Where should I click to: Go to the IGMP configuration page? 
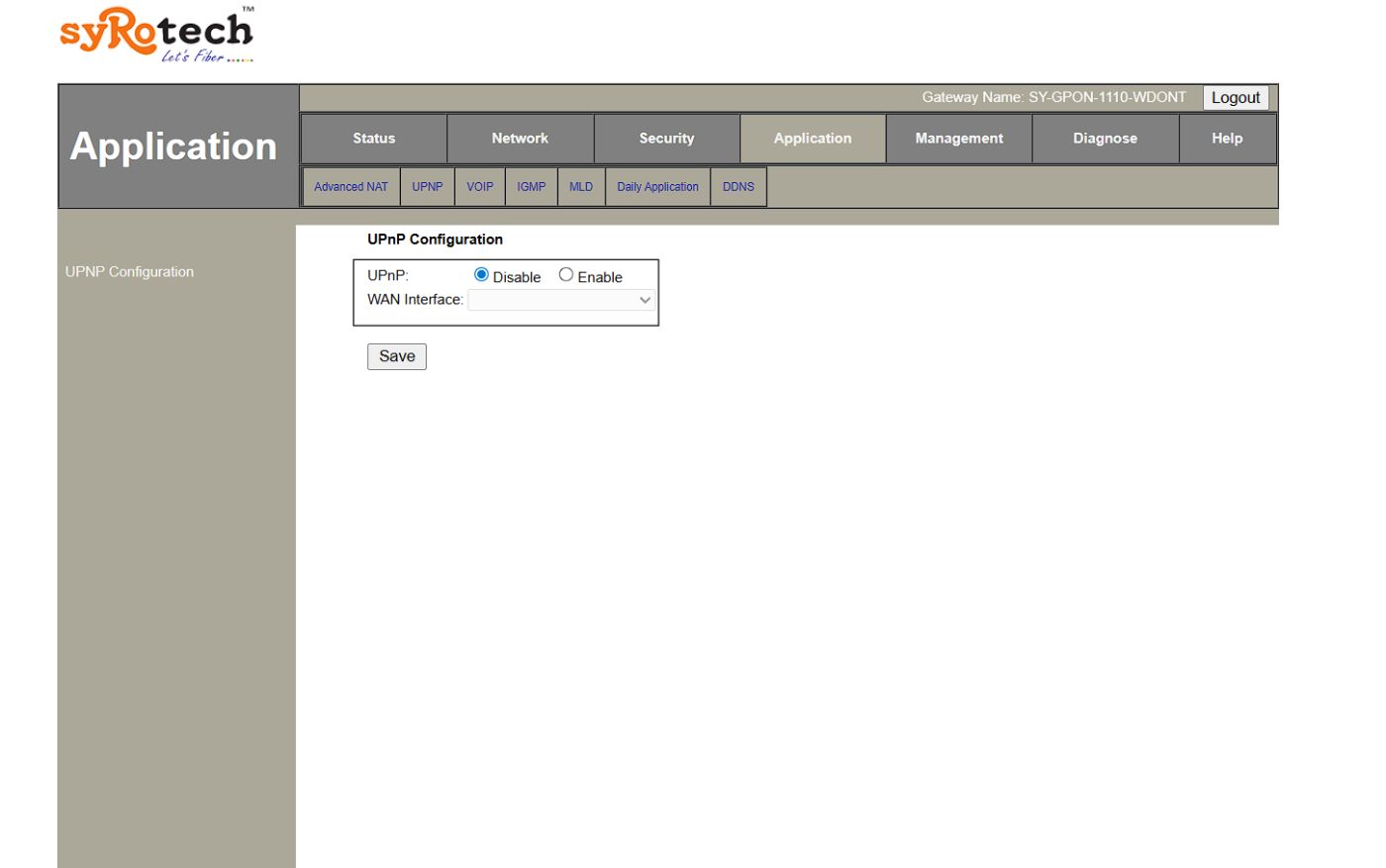point(531,186)
